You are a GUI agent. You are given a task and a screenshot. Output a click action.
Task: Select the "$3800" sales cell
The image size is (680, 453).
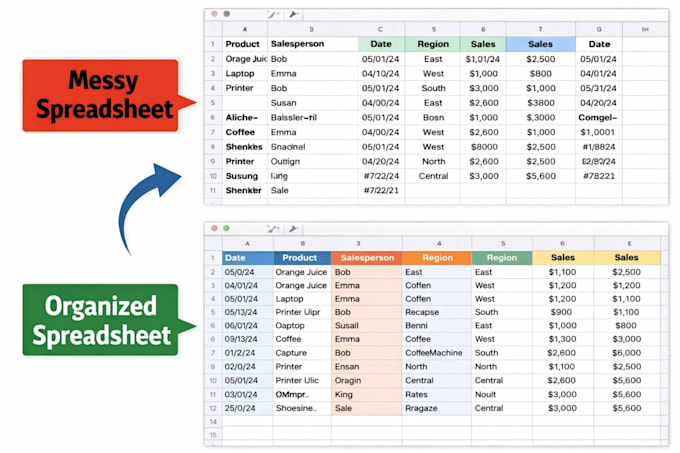[540, 103]
